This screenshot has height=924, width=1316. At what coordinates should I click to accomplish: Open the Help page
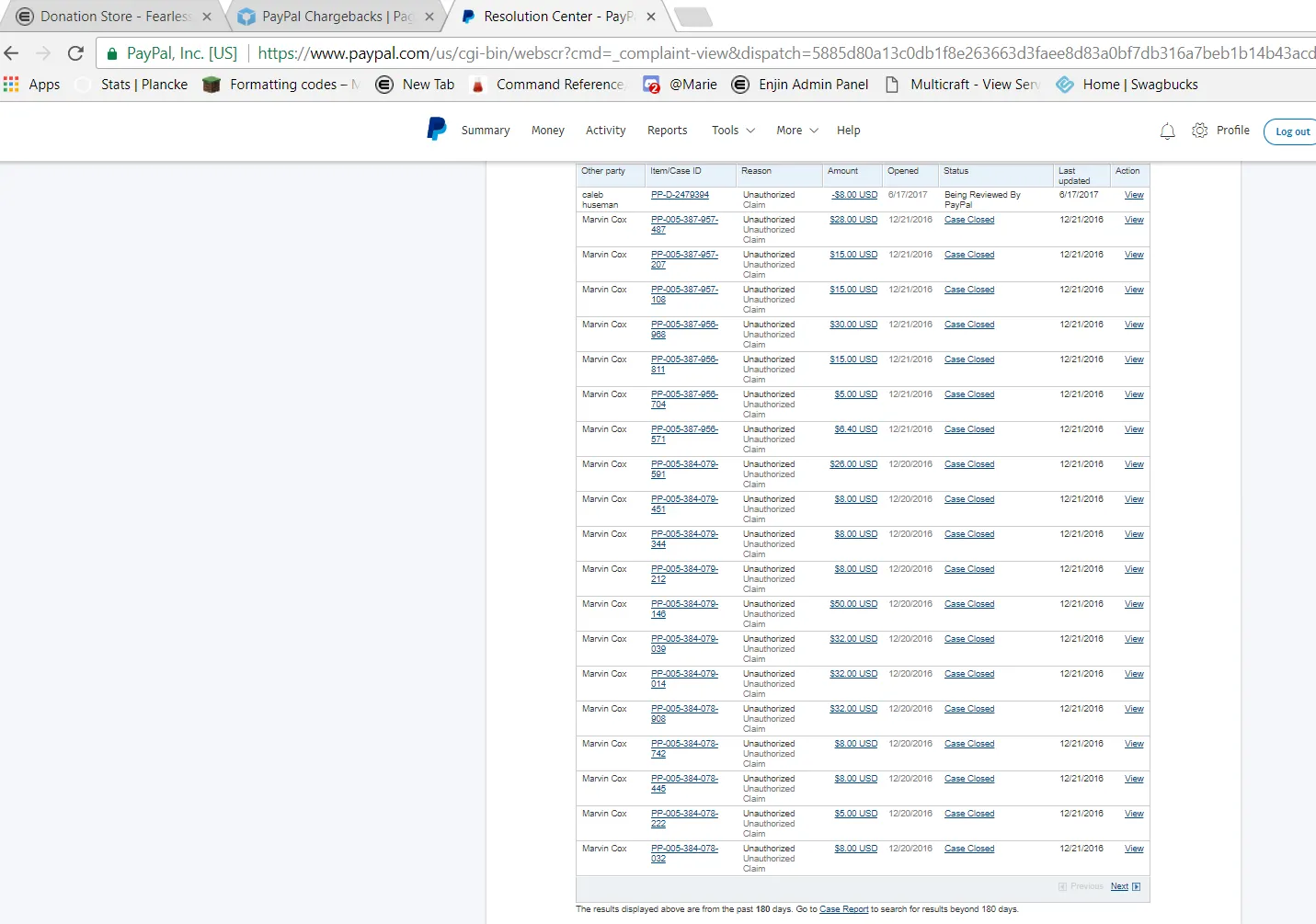849,131
